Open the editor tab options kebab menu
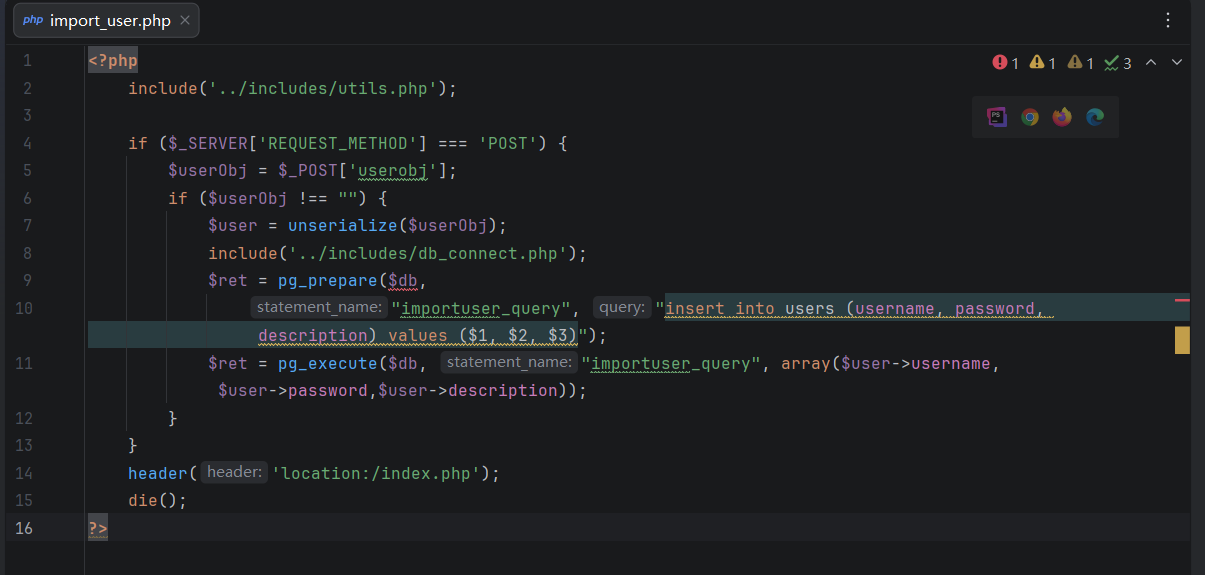This screenshot has height=575, width=1205. pyautogui.click(x=1168, y=20)
